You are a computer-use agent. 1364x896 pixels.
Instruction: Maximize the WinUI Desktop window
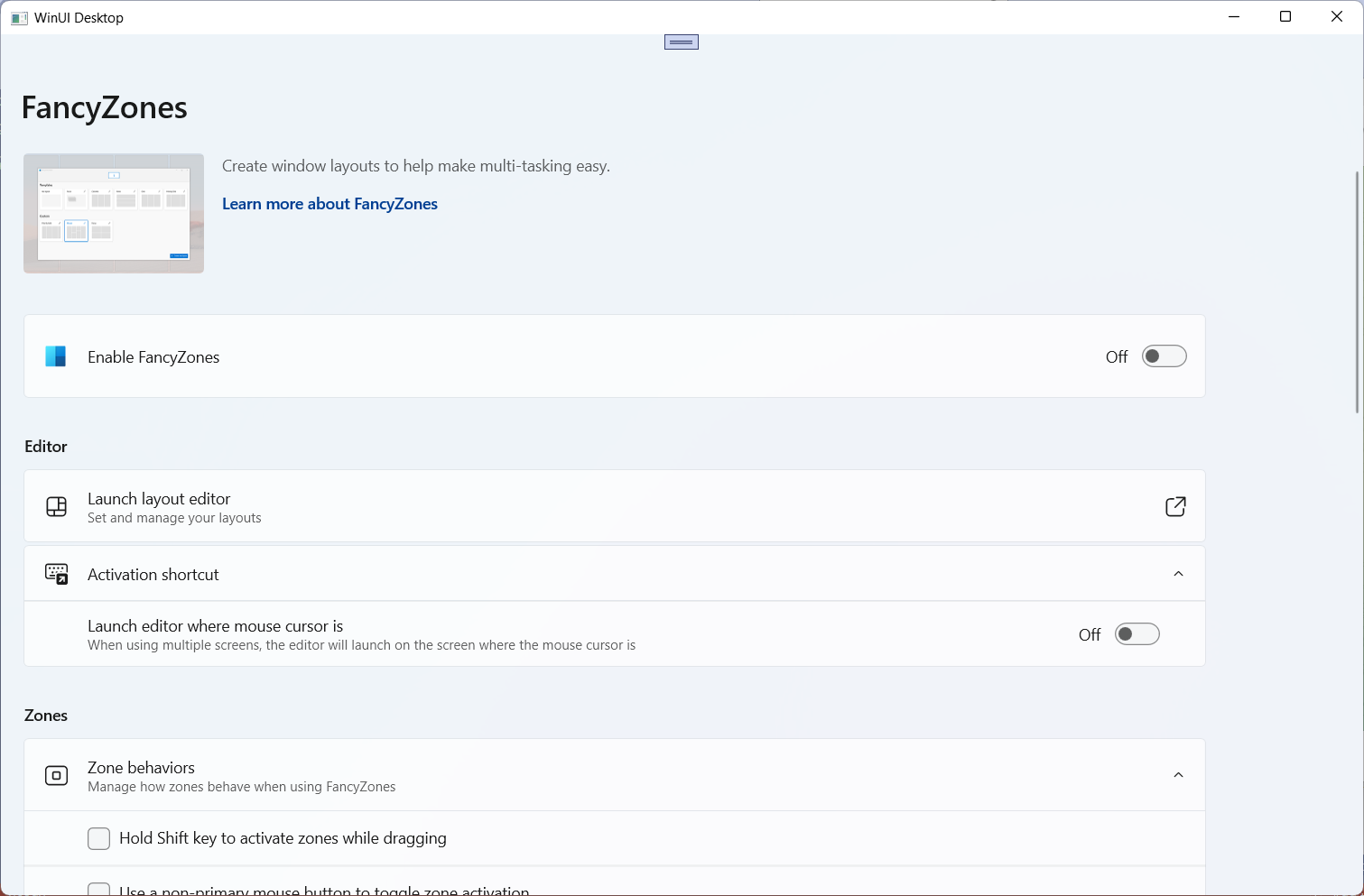point(1285,17)
